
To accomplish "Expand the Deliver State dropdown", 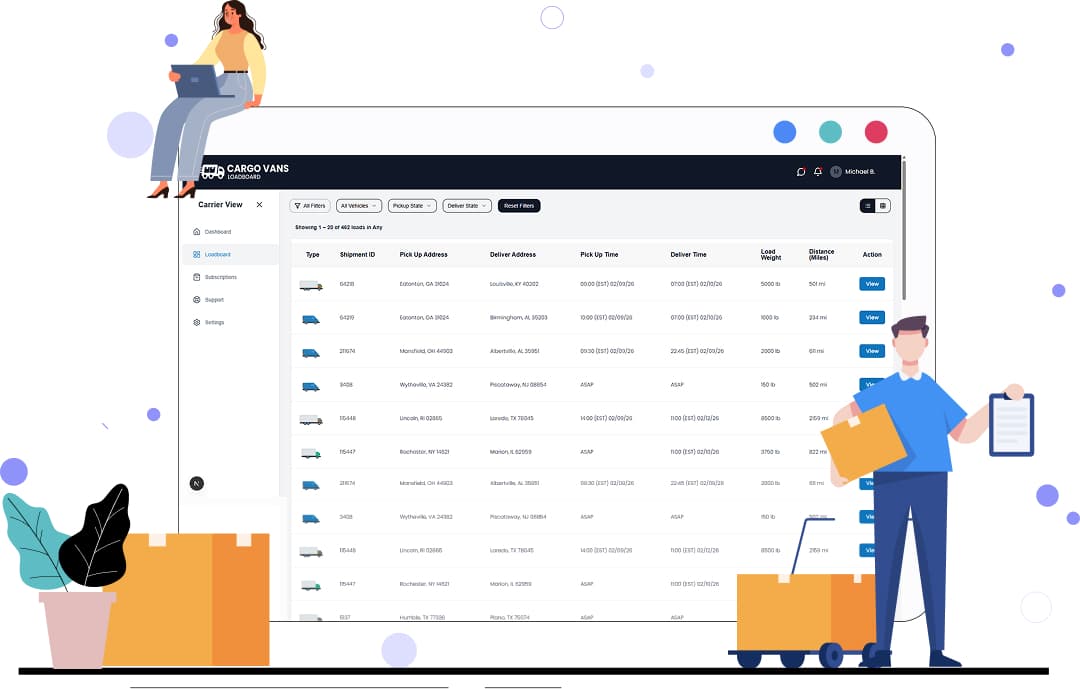I will [x=467, y=206].
